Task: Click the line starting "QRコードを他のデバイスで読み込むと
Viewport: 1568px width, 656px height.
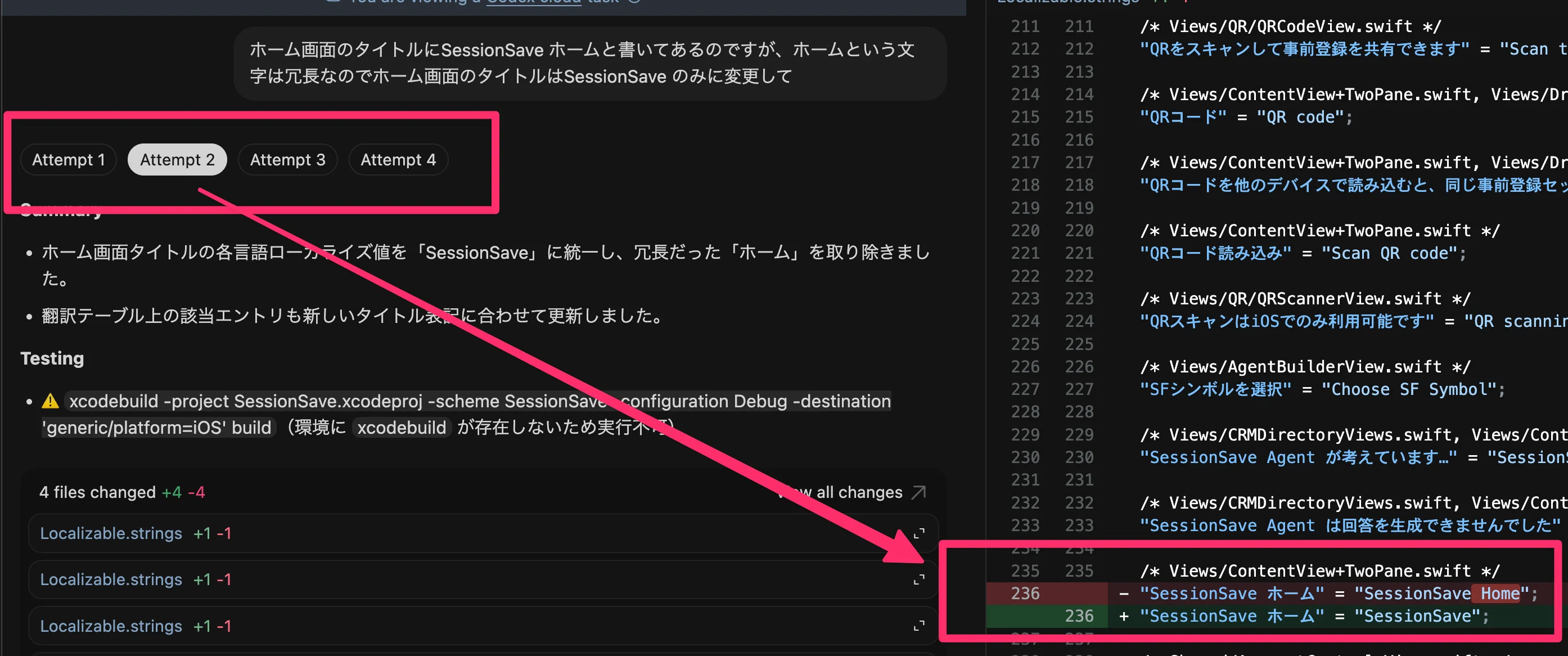Action: pyautogui.click(x=1354, y=185)
